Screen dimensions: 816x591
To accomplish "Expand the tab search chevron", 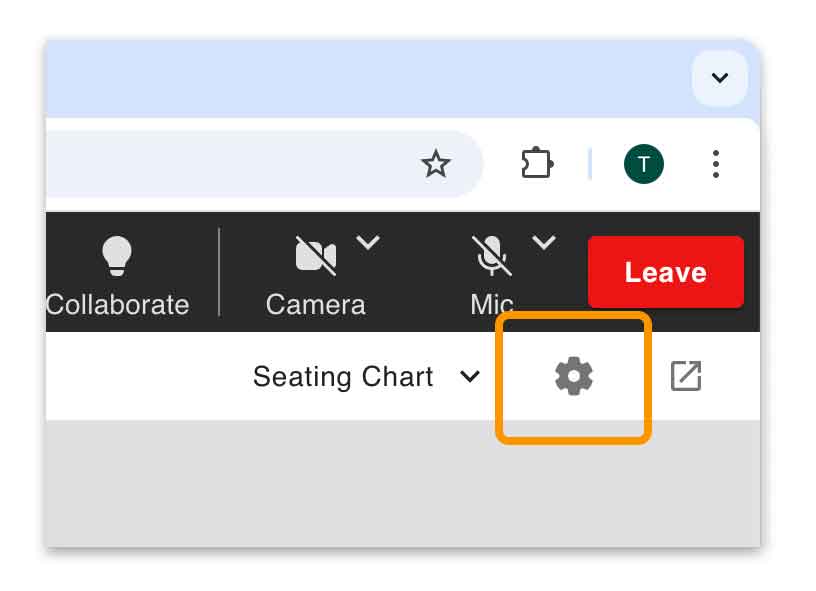I will pos(719,78).
